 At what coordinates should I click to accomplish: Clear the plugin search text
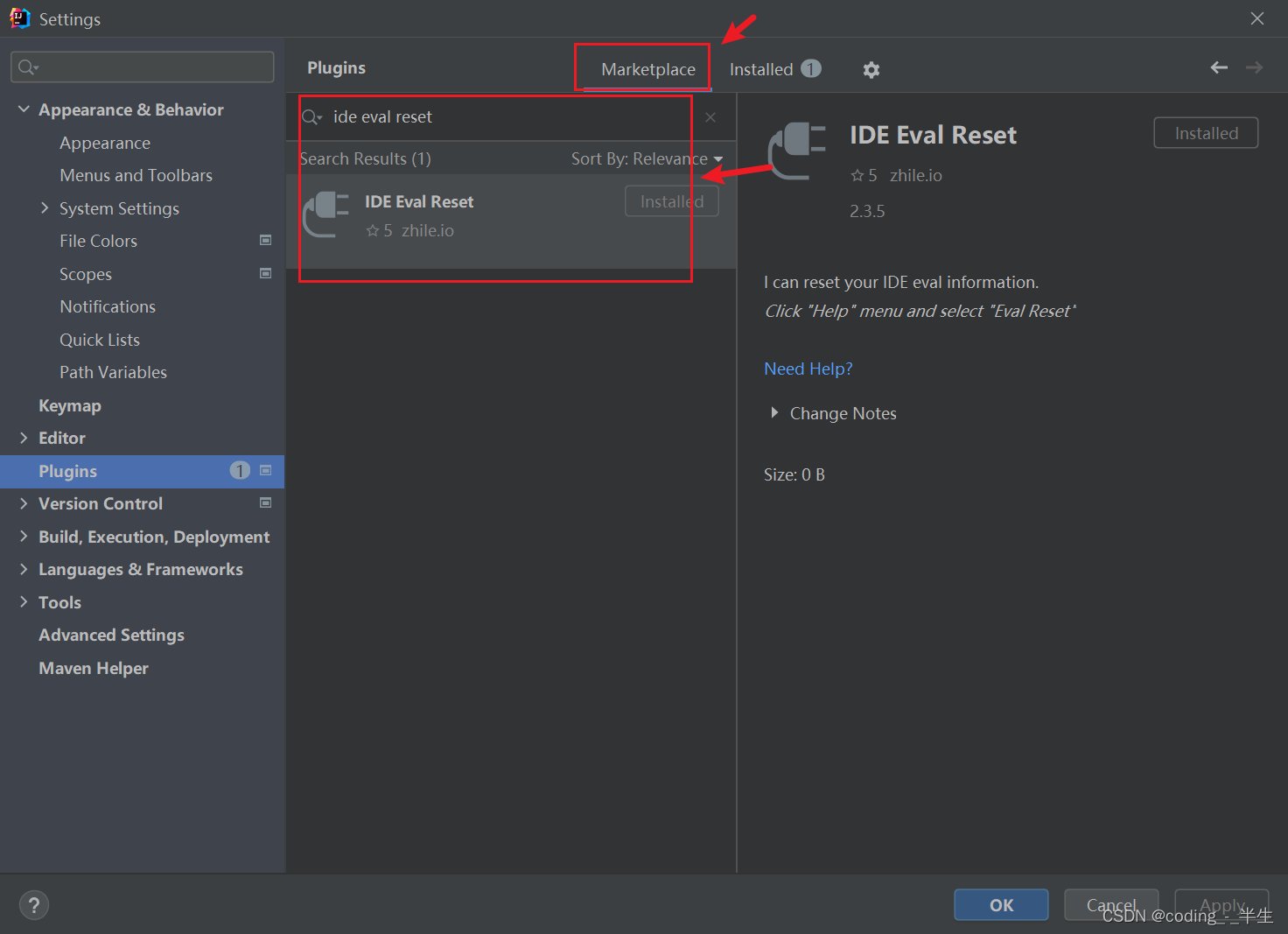pos(710,117)
